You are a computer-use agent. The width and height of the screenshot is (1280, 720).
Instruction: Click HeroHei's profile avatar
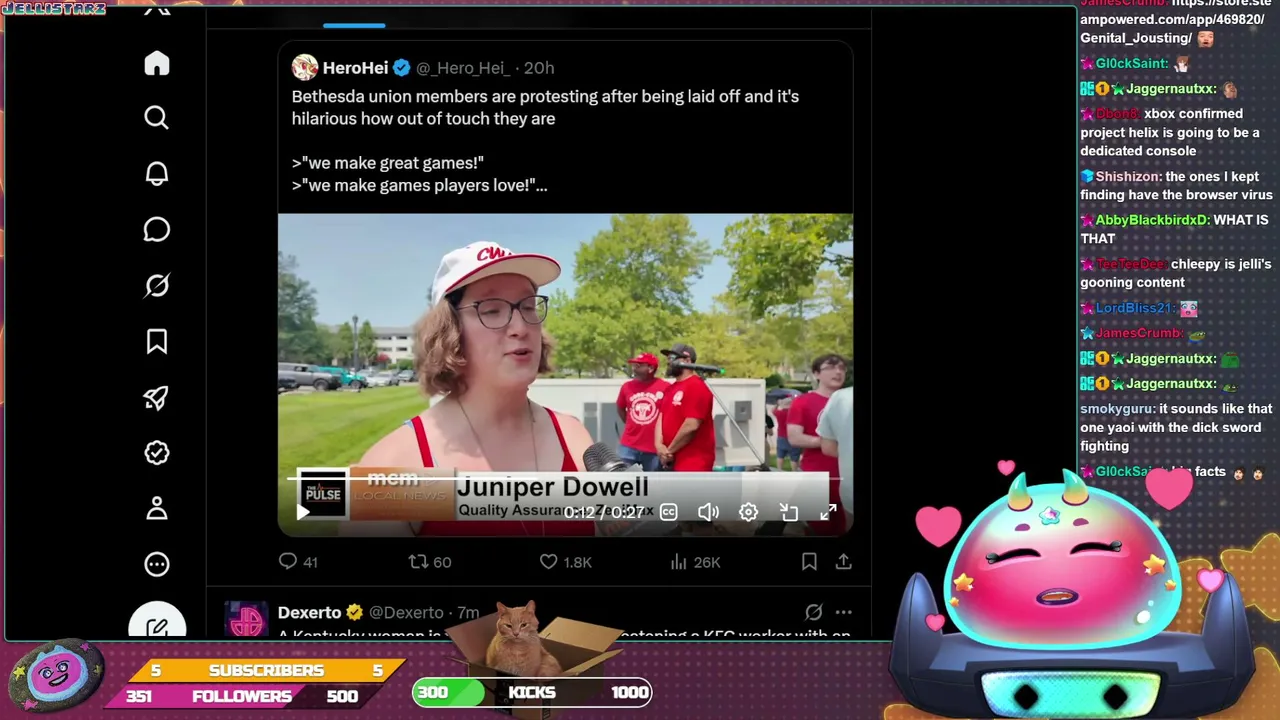305,68
